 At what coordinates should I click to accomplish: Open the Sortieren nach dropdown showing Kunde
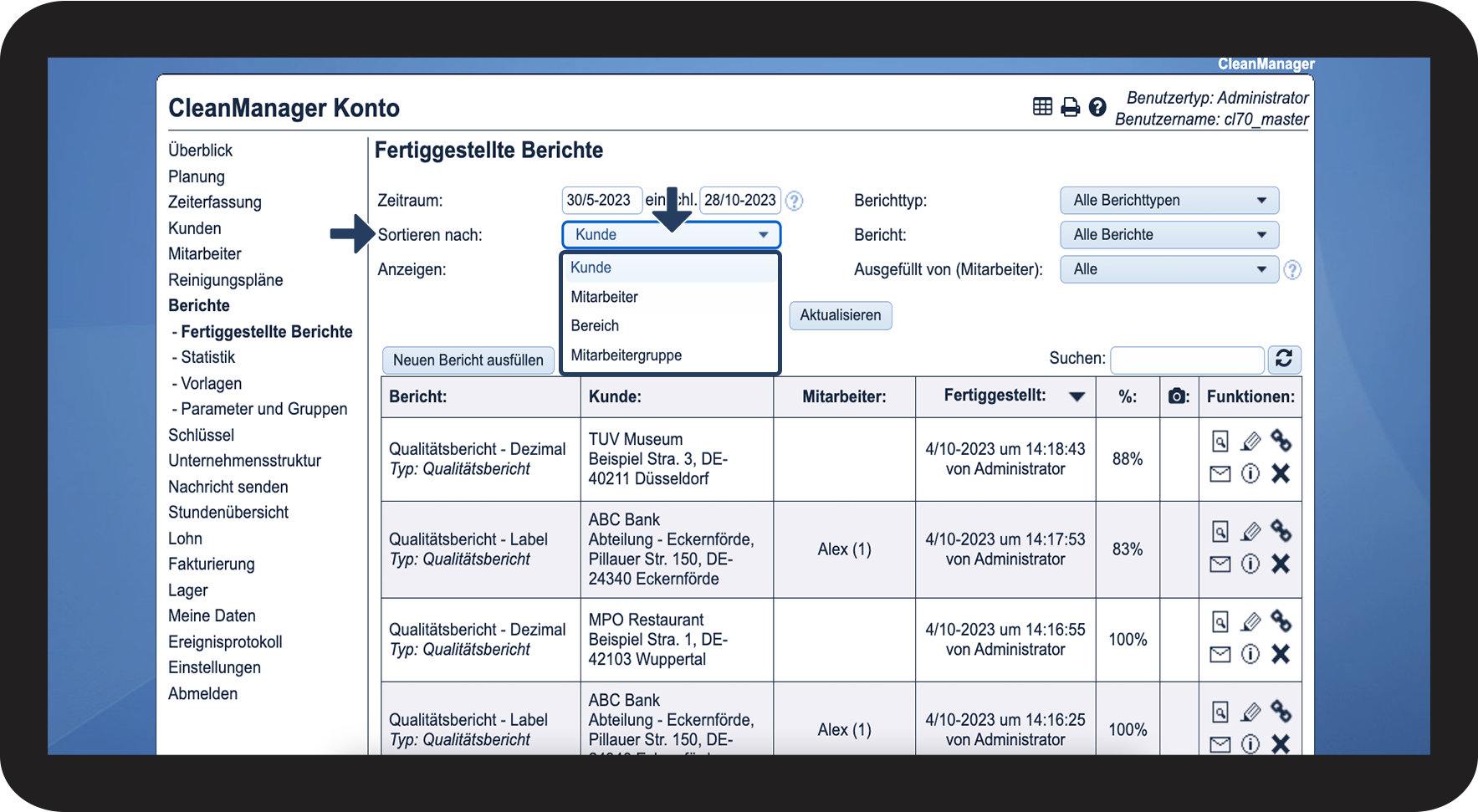671,235
